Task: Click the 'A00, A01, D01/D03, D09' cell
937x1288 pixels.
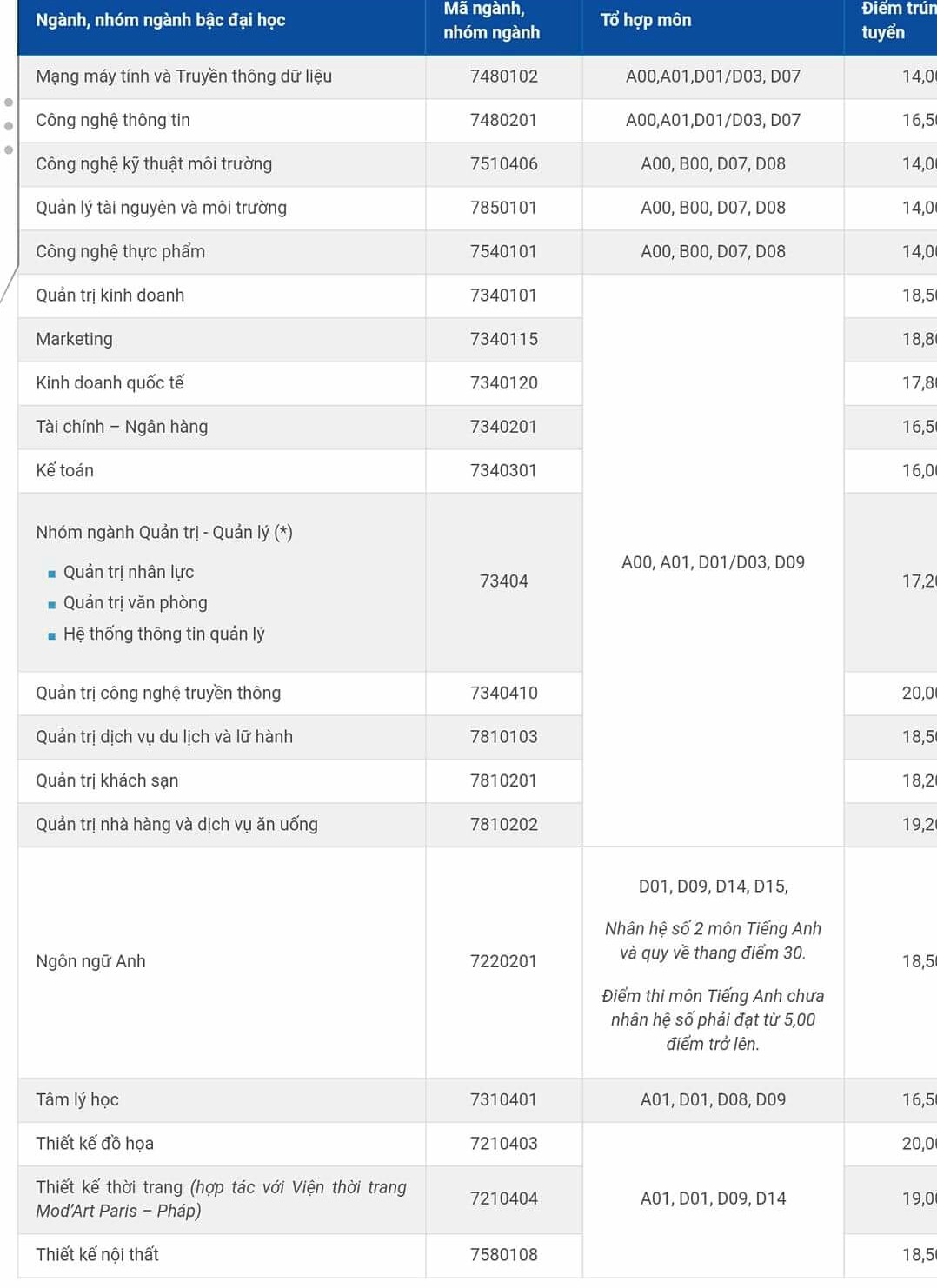Action: point(713,562)
